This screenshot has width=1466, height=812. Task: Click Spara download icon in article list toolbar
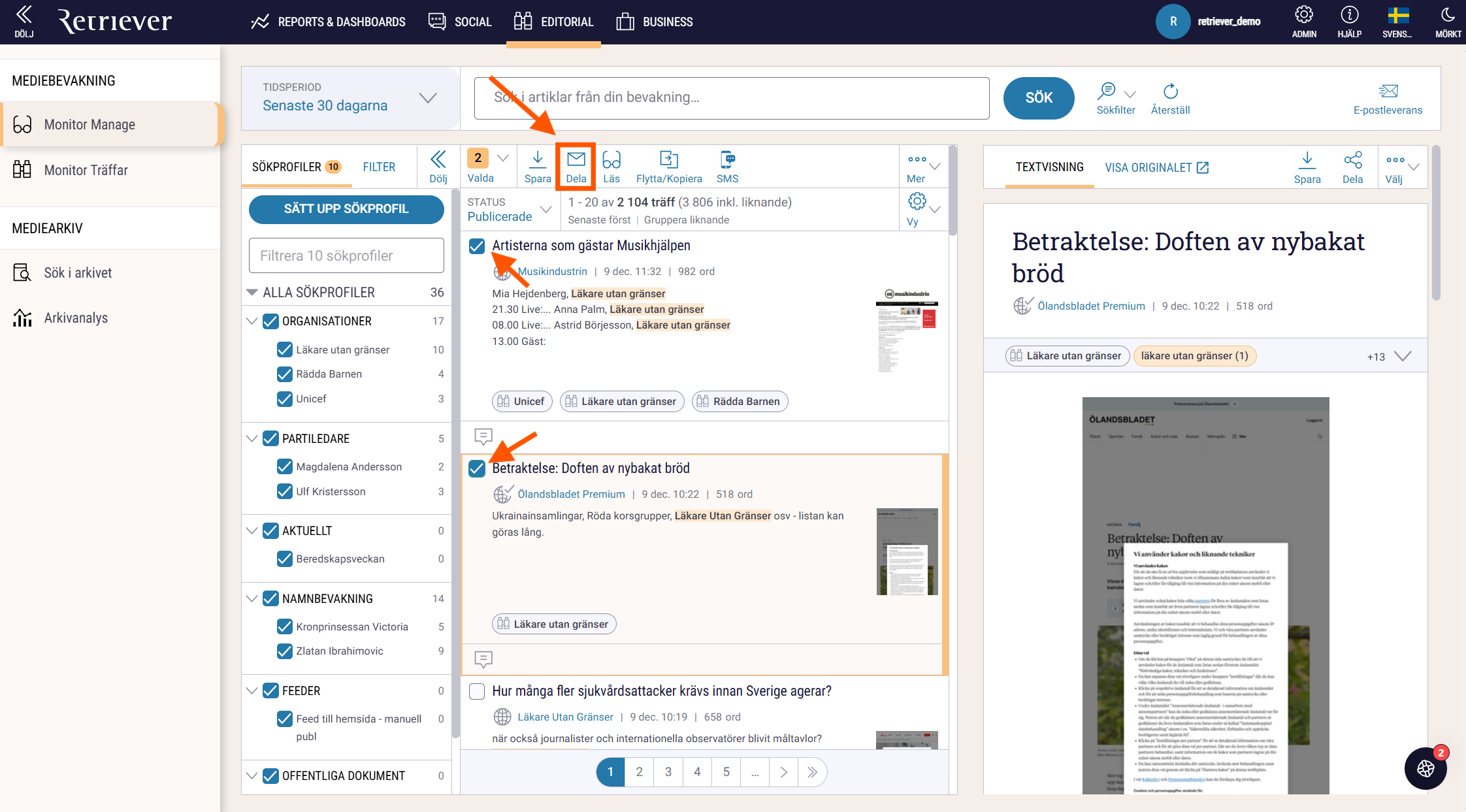[x=537, y=167]
